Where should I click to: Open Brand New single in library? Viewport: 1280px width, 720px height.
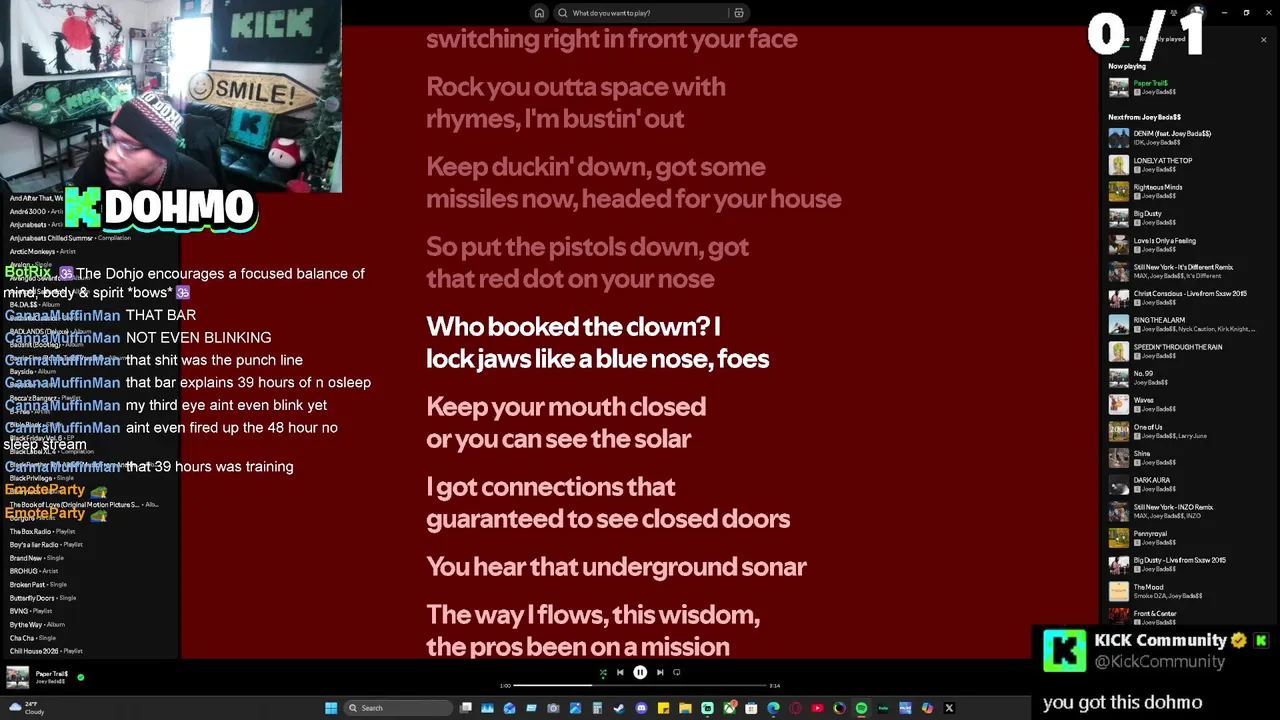click(36, 558)
